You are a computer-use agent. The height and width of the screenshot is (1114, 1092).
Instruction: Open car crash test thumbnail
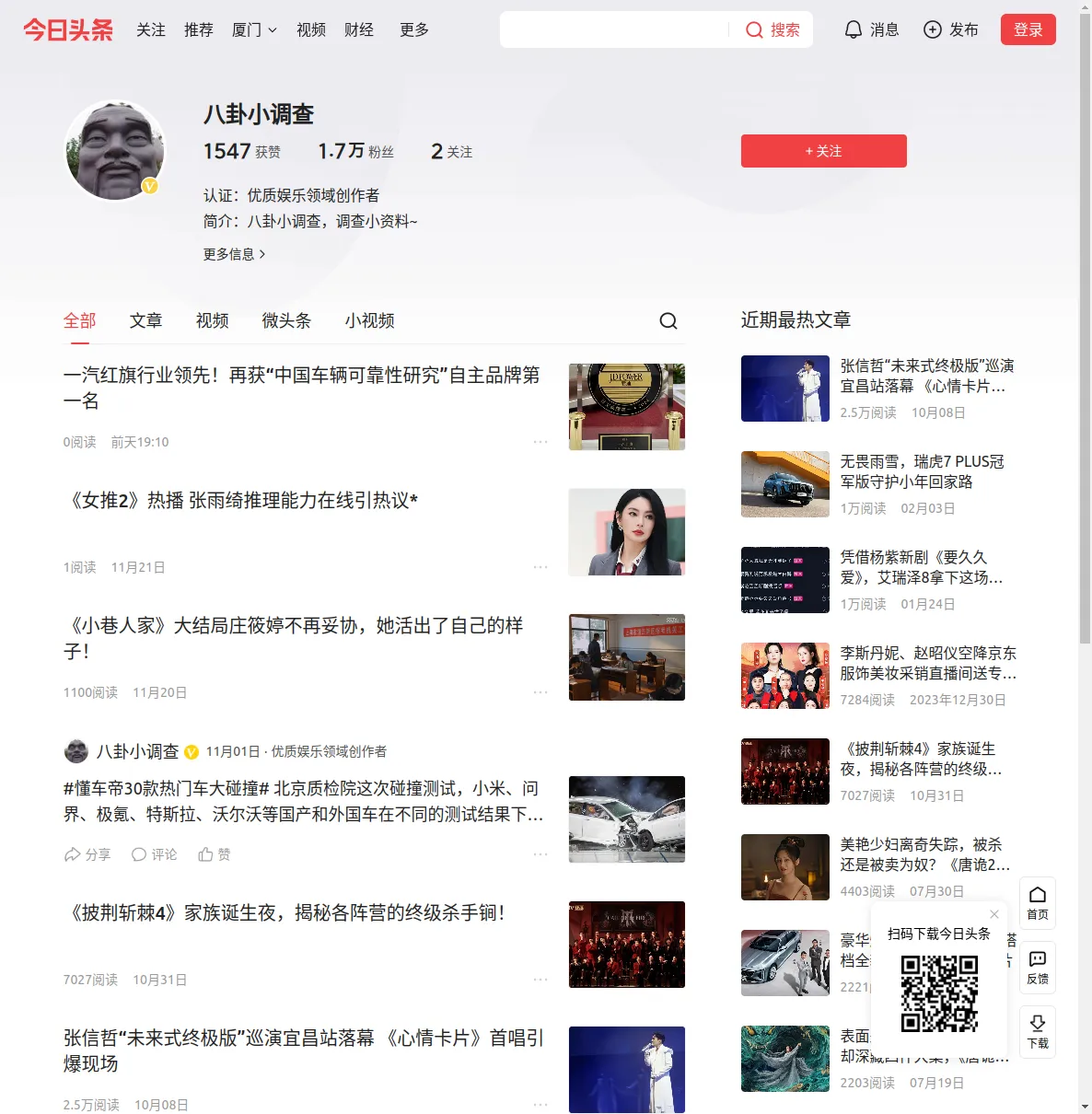(627, 819)
